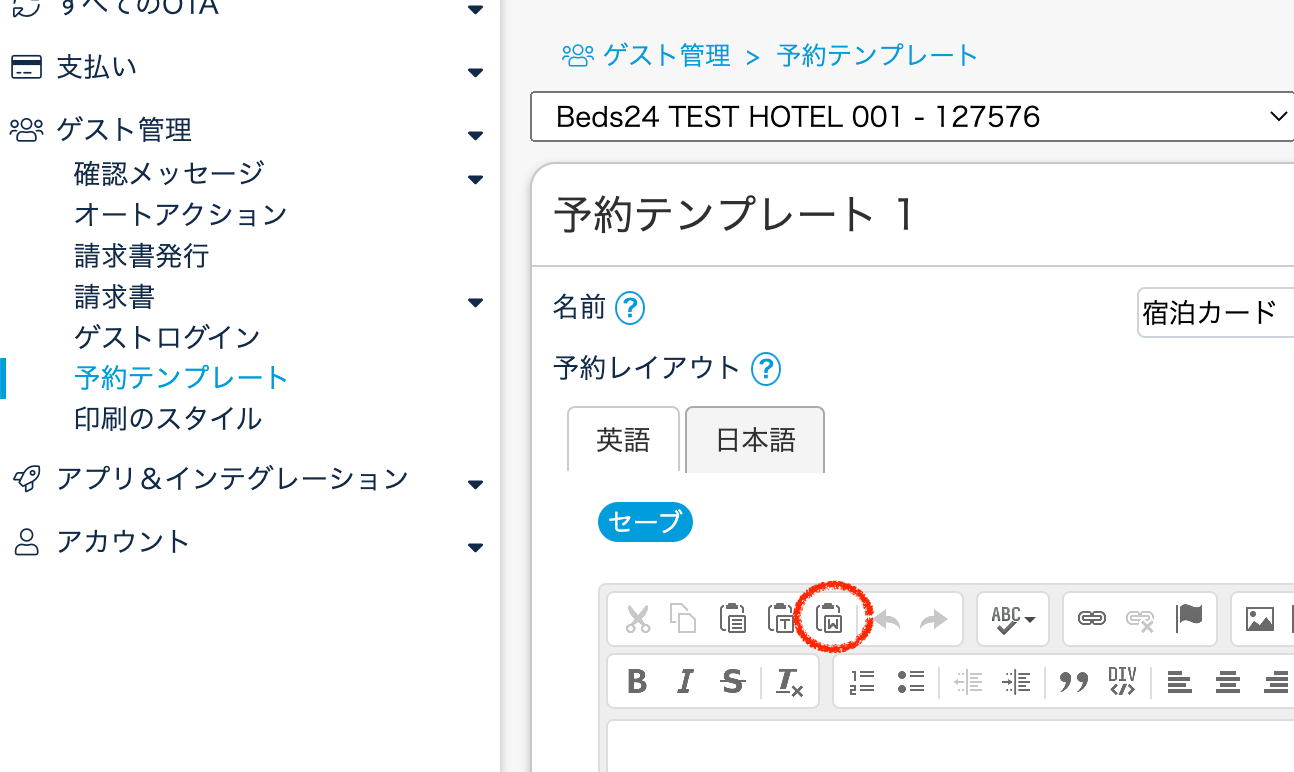Viewport: 1294px width, 772px height.
Task: Click the Paste clipboard icon
Action: [733, 619]
